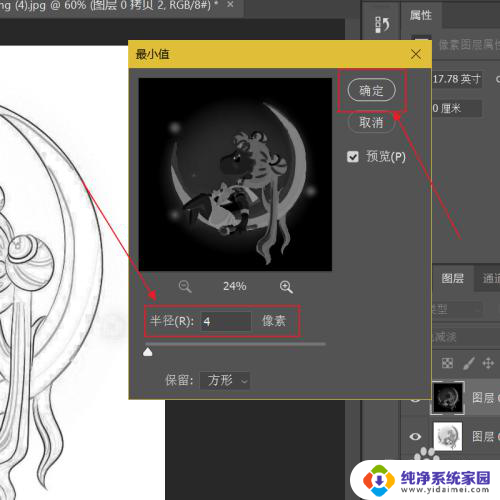Toggle the 预览(P) checkbox
Image resolution: width=500 pixels, height=500 pixels.
pyautogui.click(x=353, y=157)
